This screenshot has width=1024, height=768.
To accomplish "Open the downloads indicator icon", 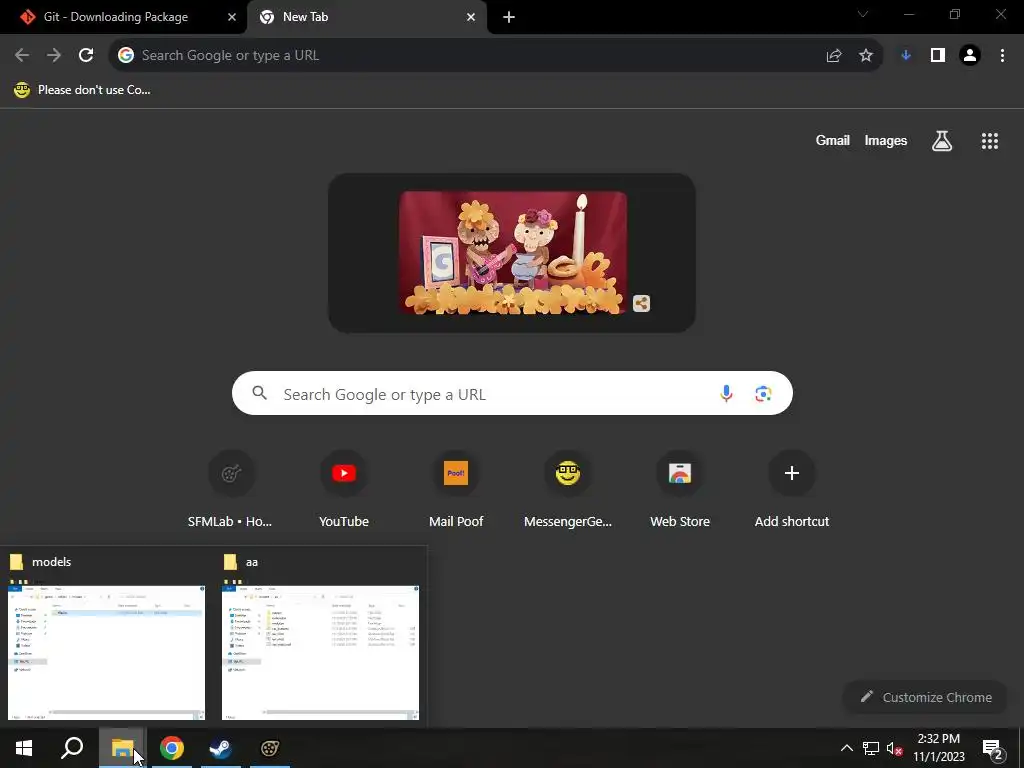I will [906, 56].
